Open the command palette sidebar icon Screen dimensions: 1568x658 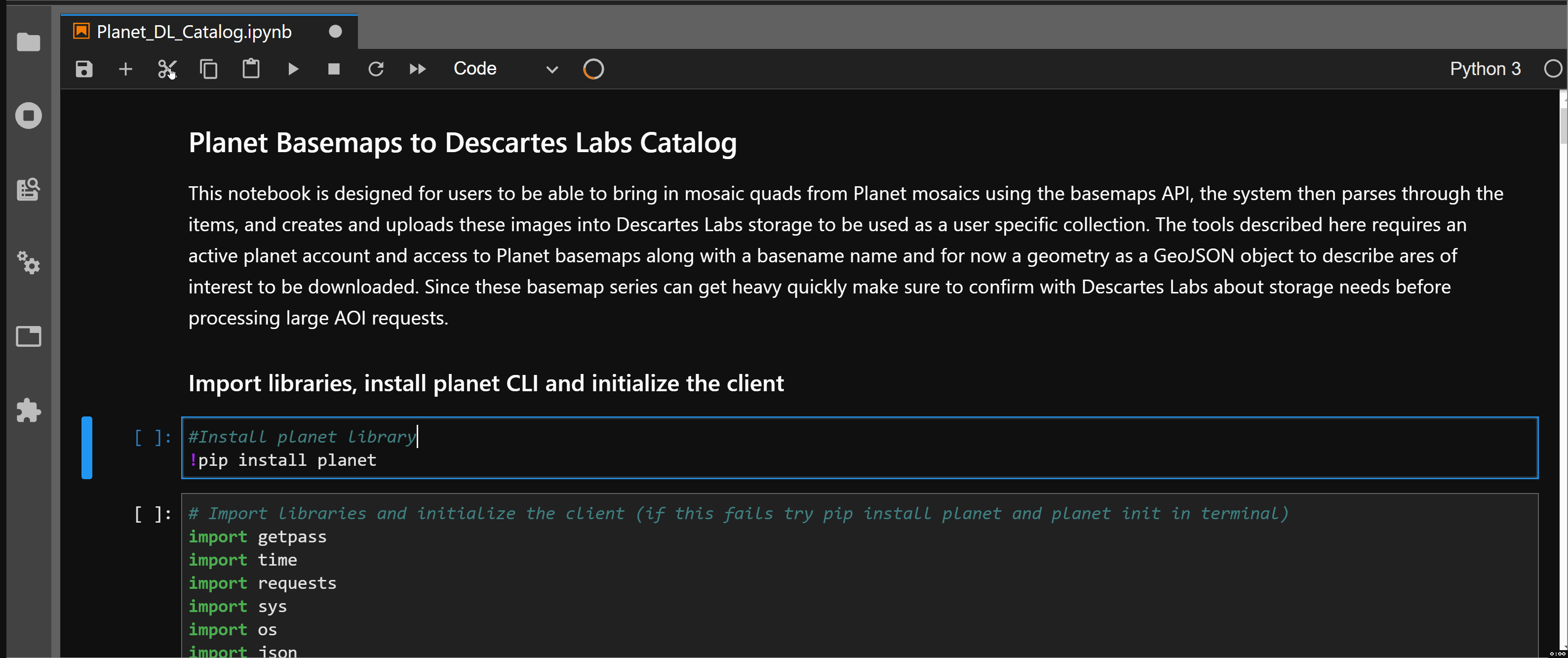click(x=28, y=190)
